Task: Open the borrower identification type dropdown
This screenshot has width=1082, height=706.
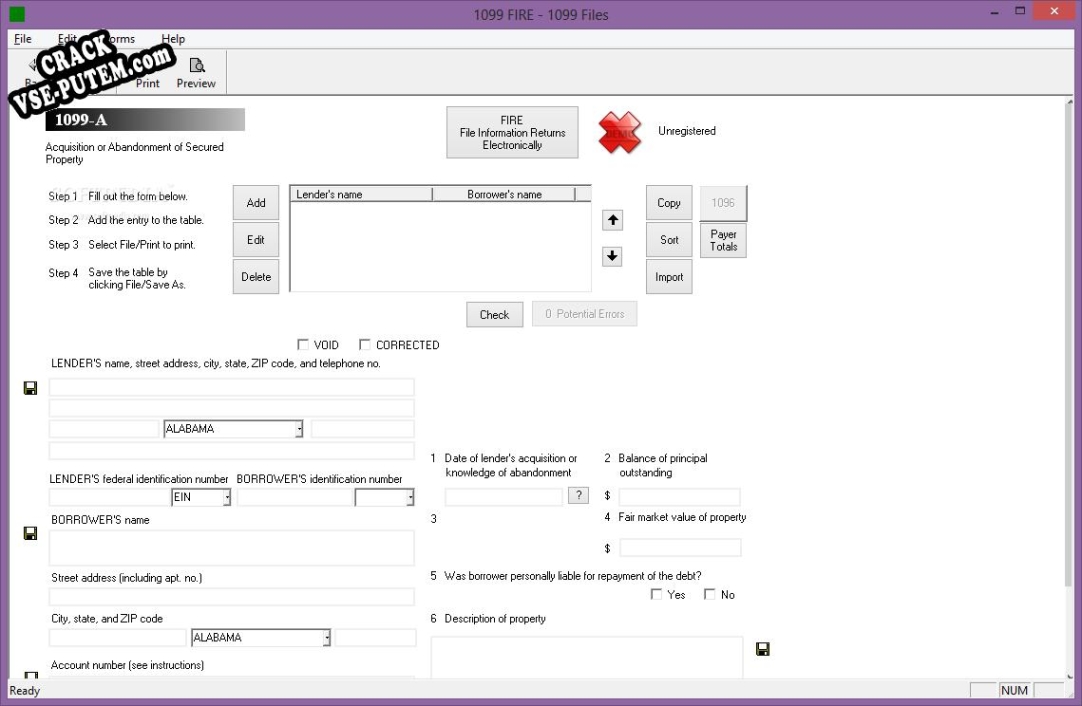Action: coord(410,497)
